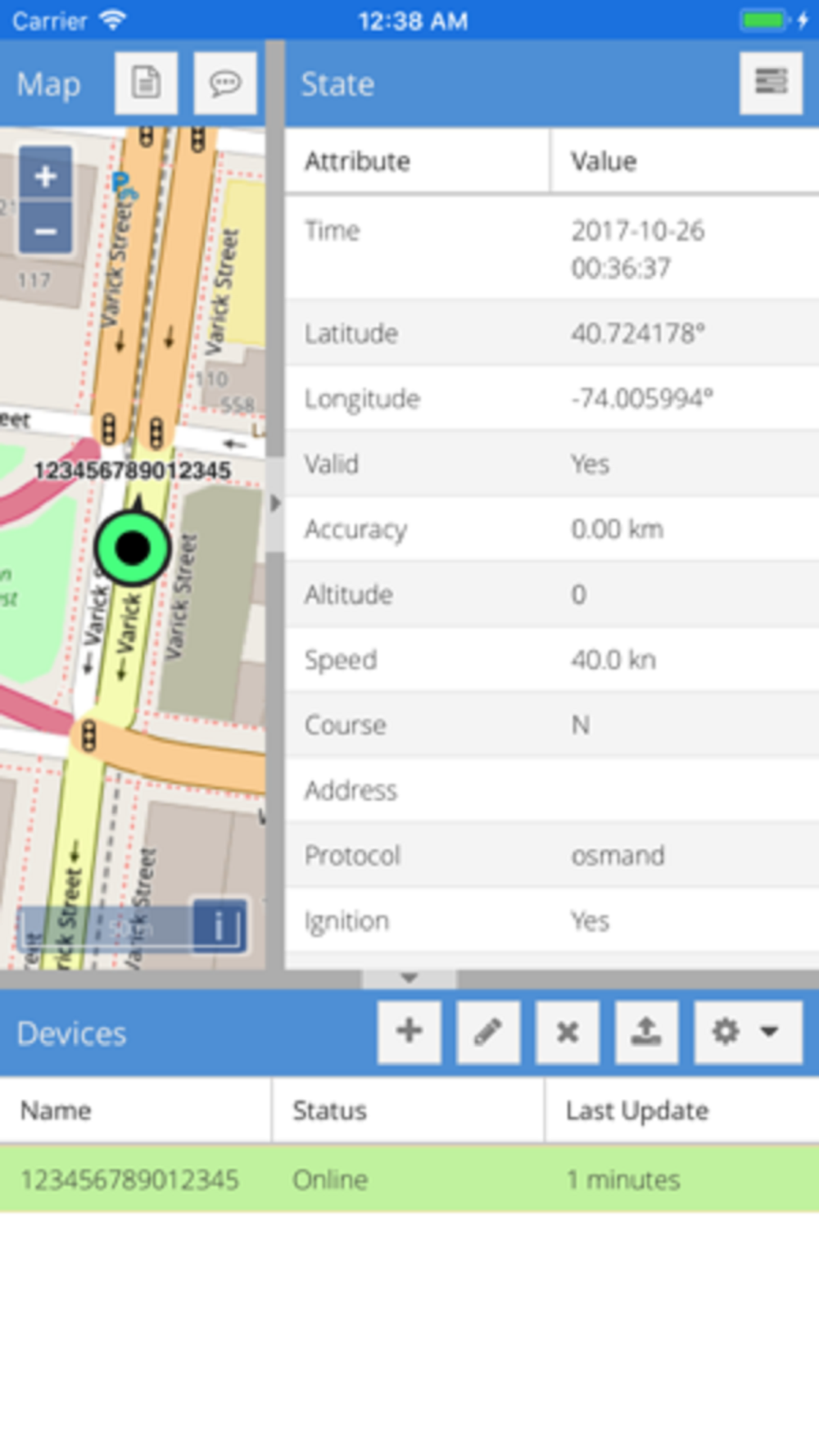Select the Protocol value osmand

(x=618, y=856)
